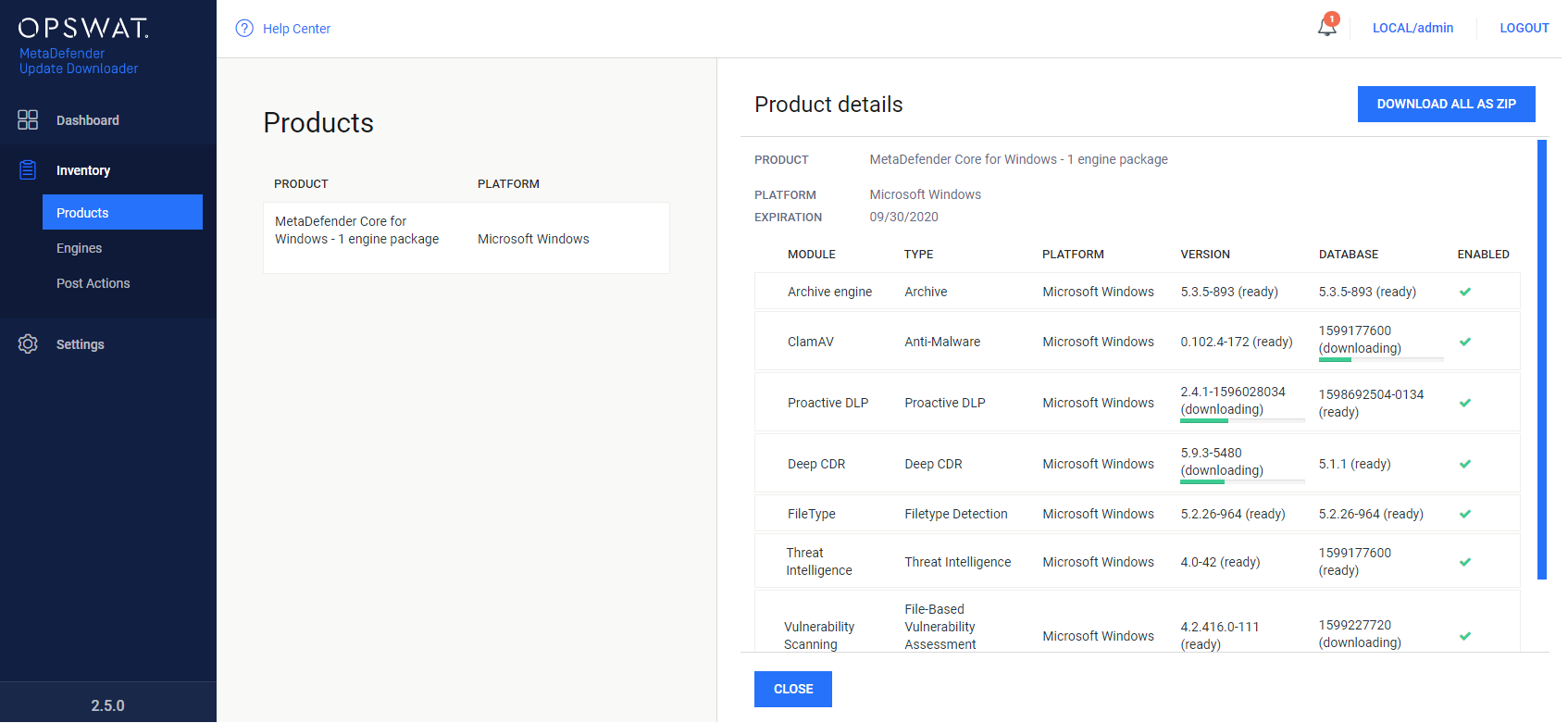Click the Settings gear icon
1568x723 pixels.
28,343
